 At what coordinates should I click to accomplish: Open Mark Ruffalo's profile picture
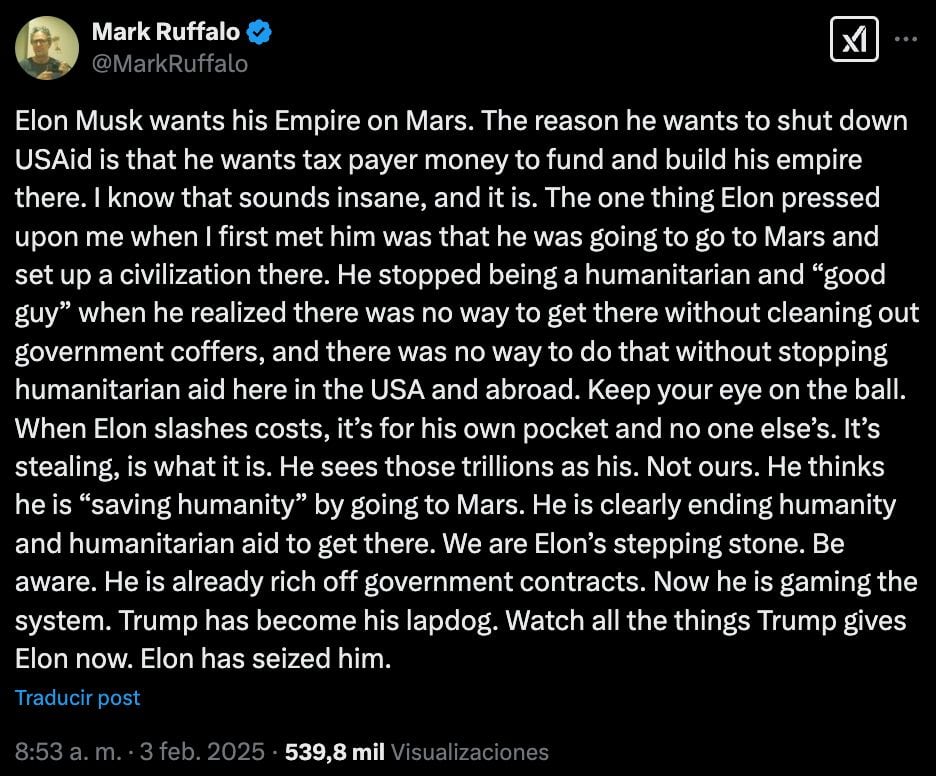coord(47,48)
